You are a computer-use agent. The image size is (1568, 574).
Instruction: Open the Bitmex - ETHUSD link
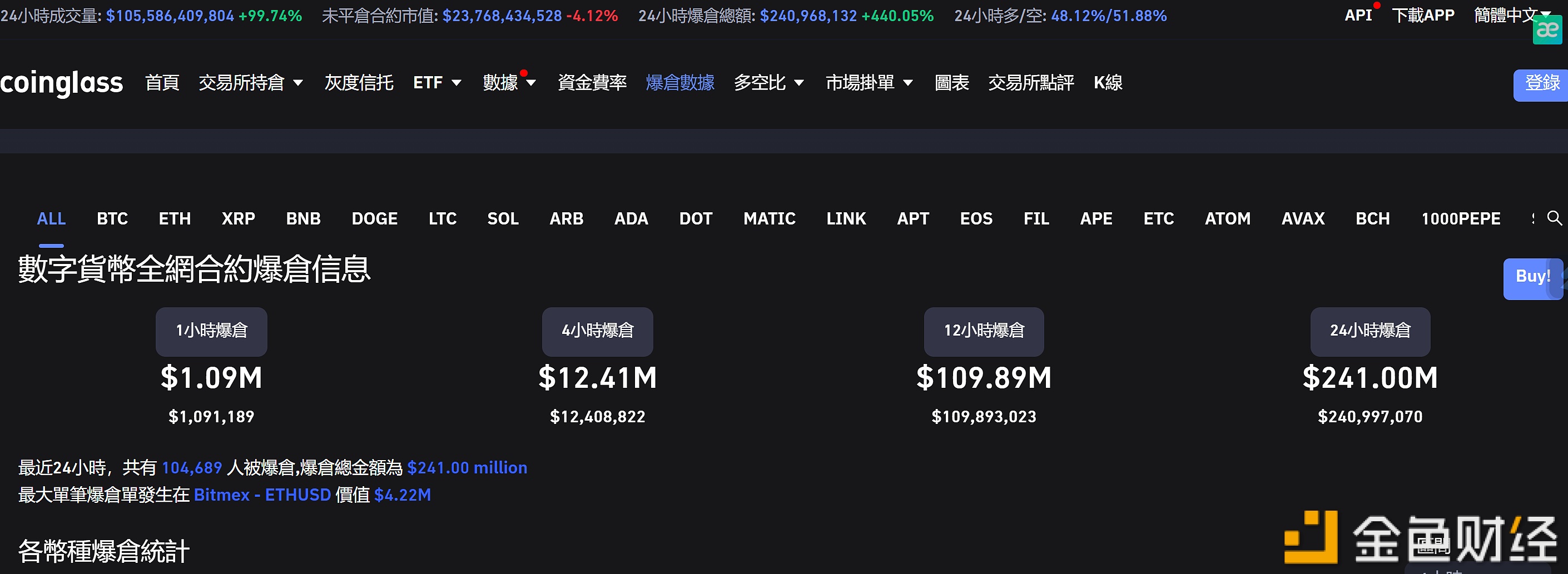coord(262,495)
